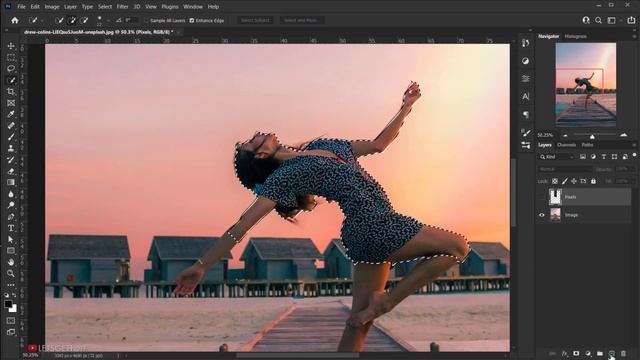
Task: Select the Lasso tool
Action: (11, 69)
